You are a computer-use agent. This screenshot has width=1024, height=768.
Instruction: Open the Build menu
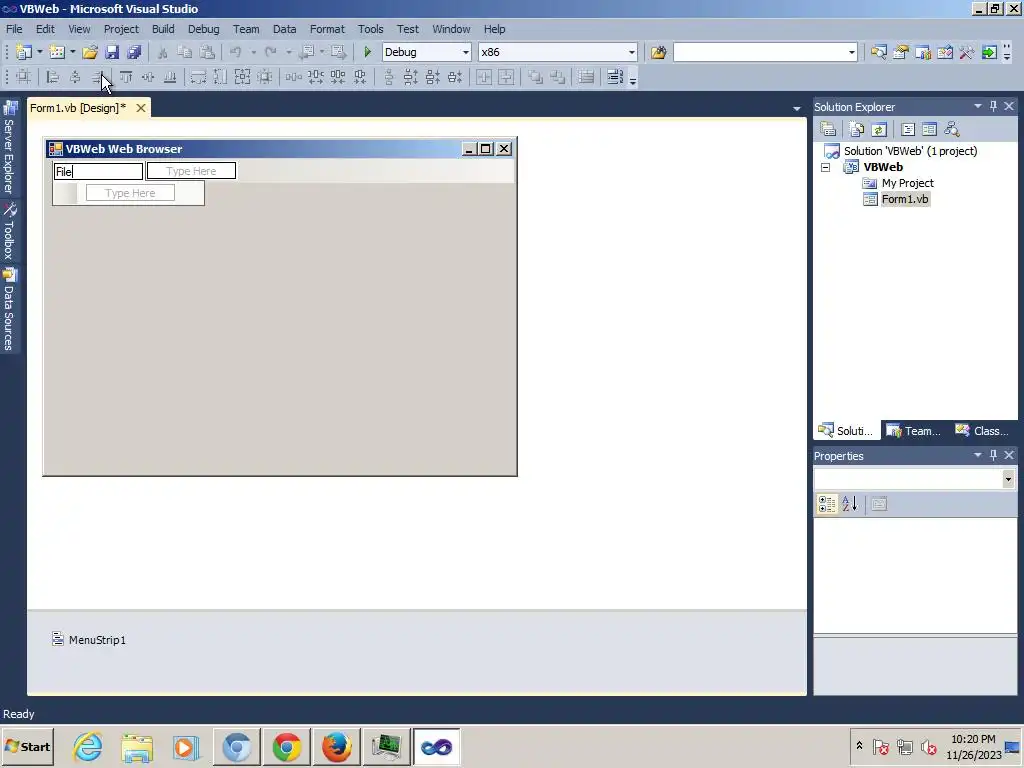(x=163, y=29)
